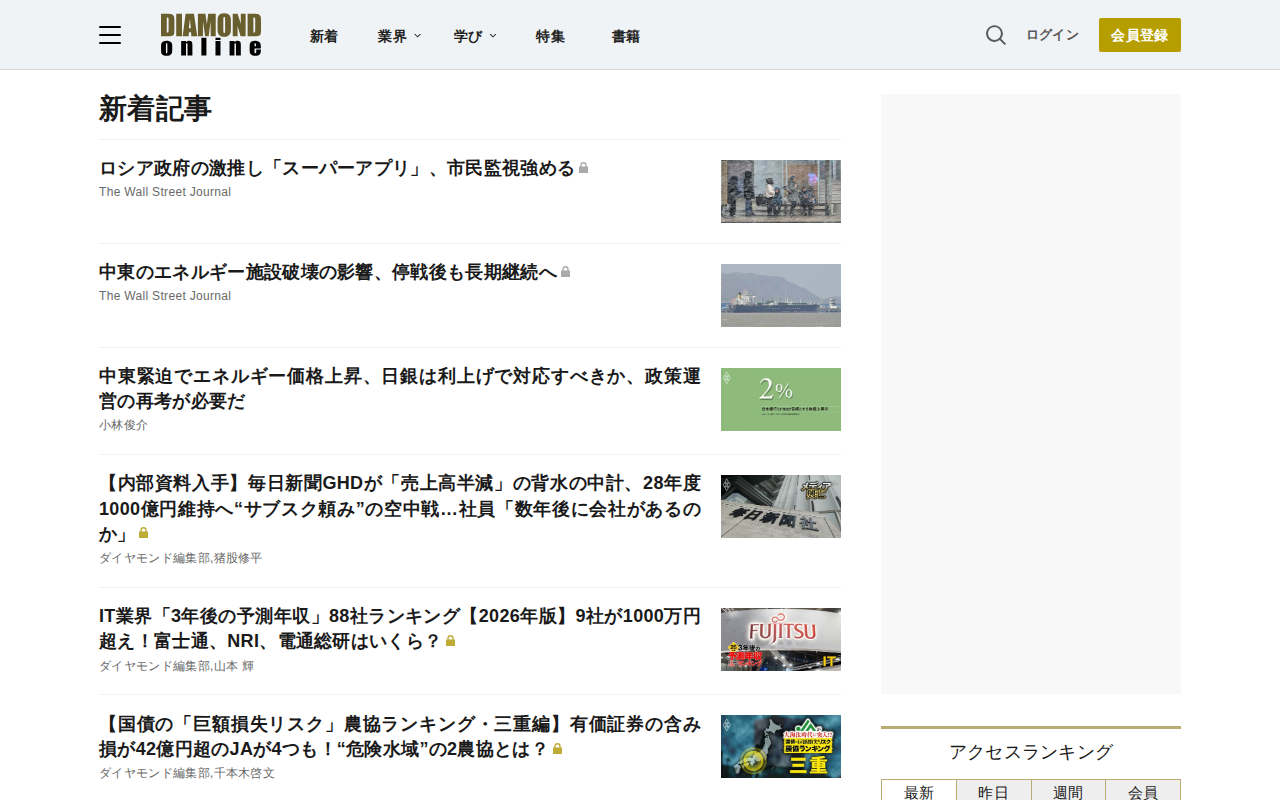Open the 特集 navigation item
This screenshot has height=800, width=1280.
tap(550, 36)
